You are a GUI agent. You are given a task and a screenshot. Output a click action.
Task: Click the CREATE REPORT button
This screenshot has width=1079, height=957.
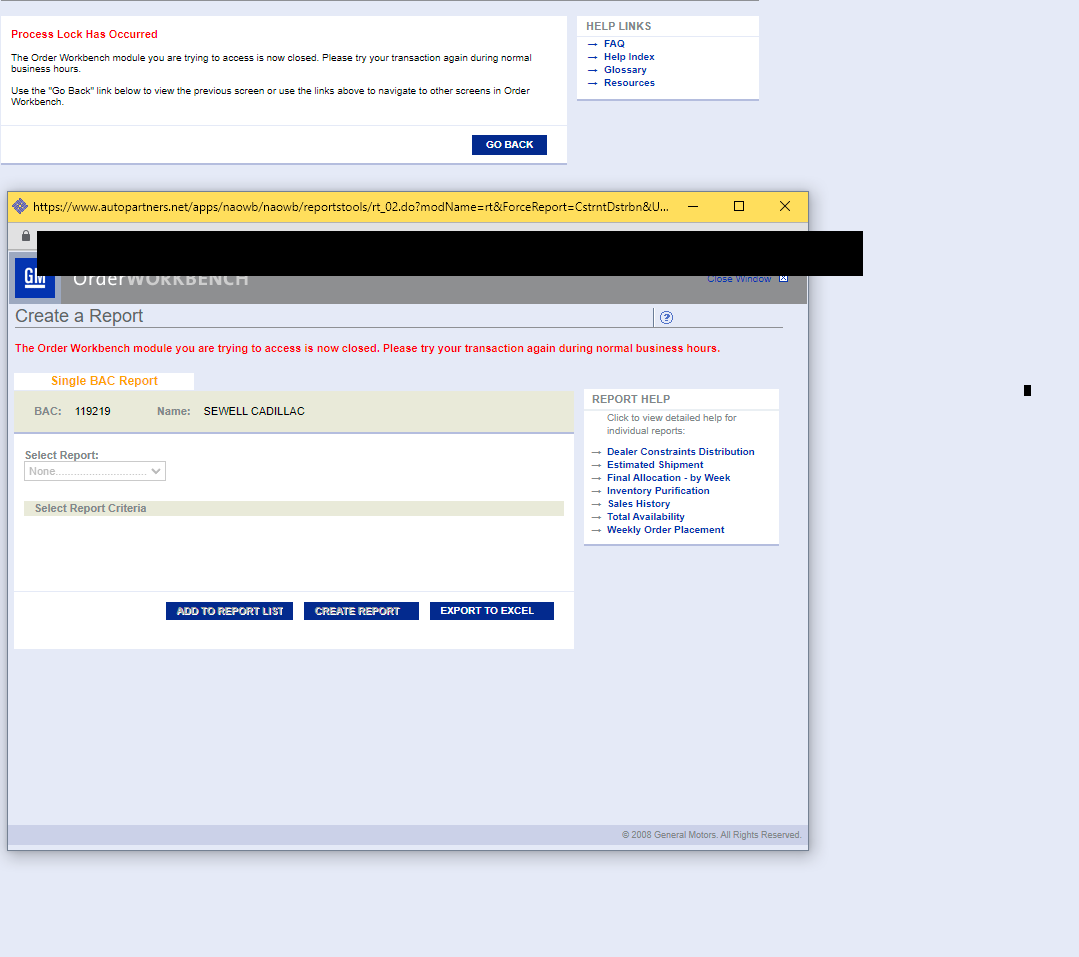[361, 611]
